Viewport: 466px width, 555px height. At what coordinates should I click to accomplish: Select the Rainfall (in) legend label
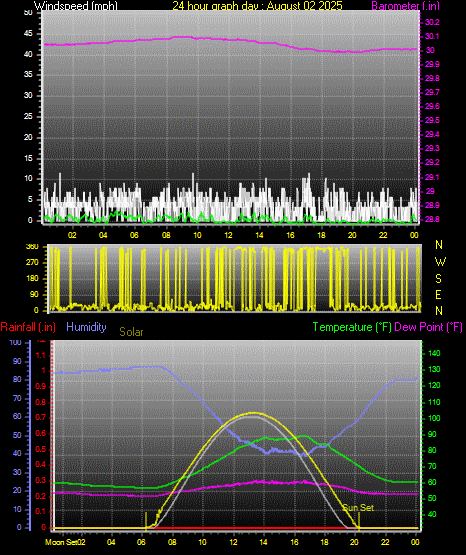[x=28, y=327]
